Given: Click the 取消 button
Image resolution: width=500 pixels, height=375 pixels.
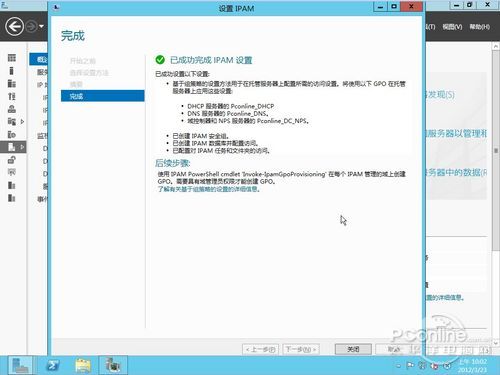Looking at the screenshot, I should (x=394, y=349).
